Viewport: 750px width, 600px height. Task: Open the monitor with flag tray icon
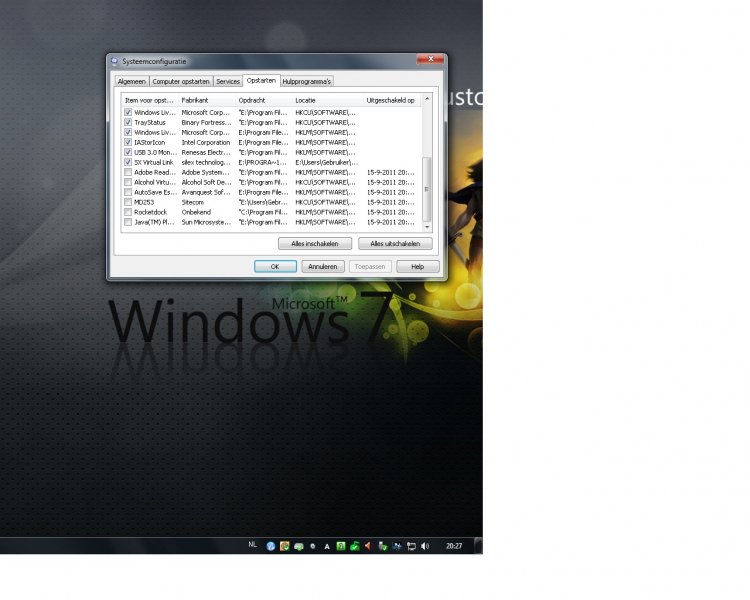click(x=411, y=546)
